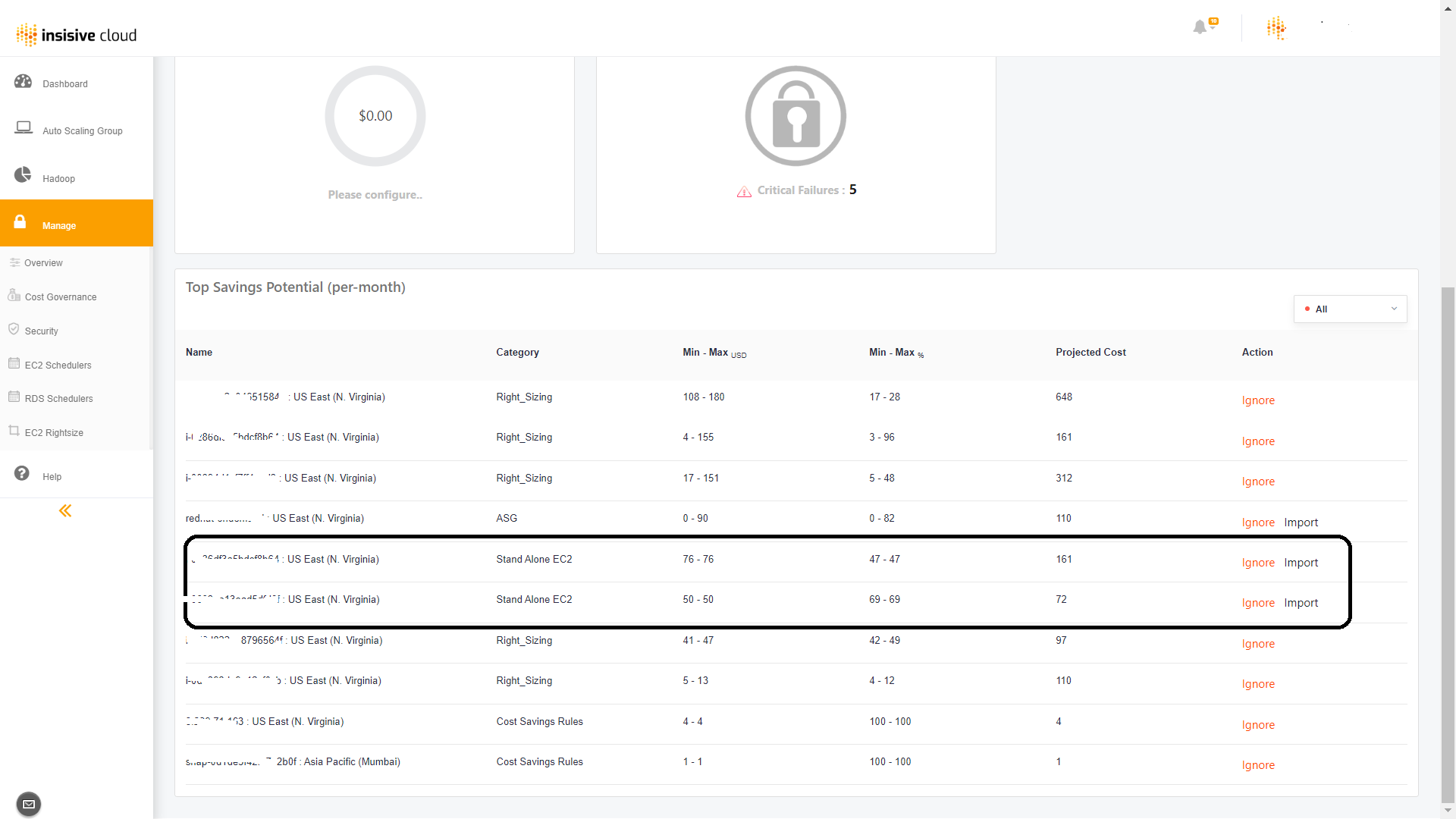Open the RDS Schedulers section

click(x=58, y=399)
